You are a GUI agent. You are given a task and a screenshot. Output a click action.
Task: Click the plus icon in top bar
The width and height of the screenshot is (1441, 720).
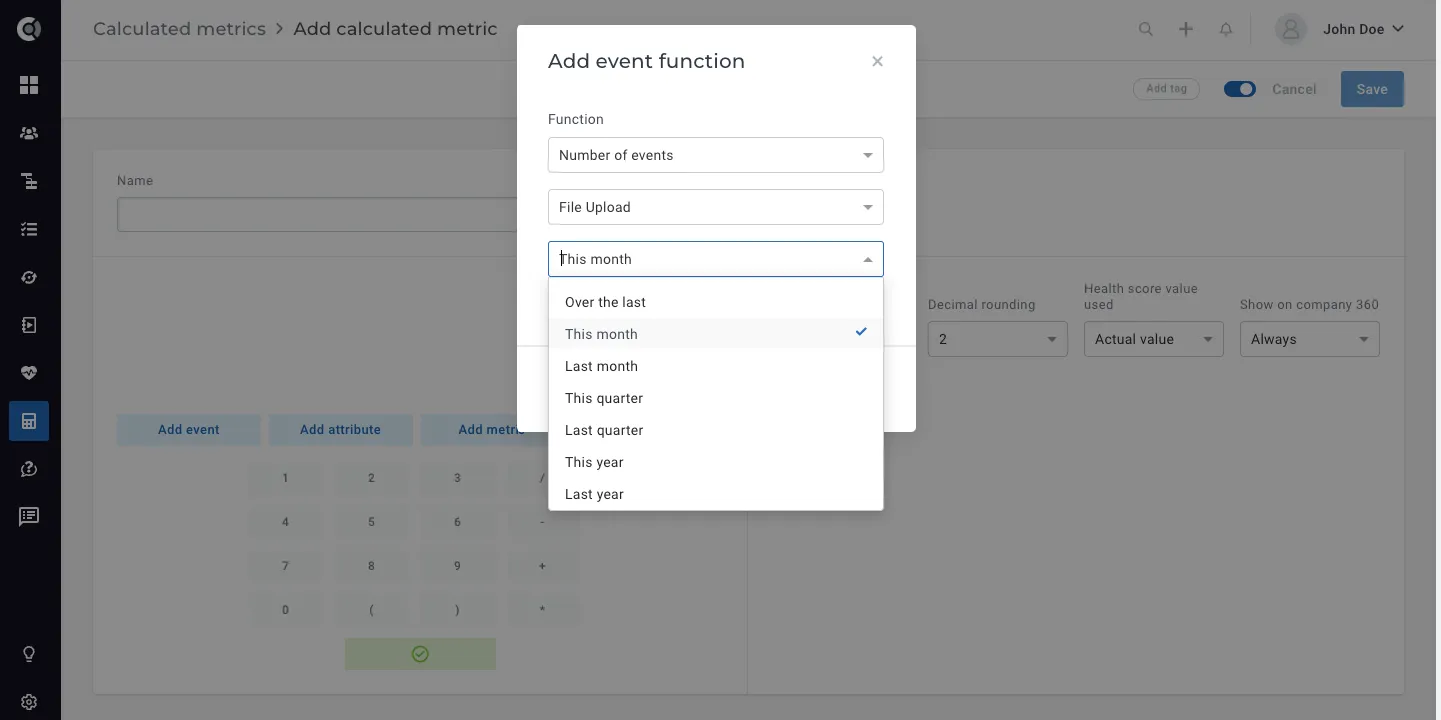tap(1186, 29)
